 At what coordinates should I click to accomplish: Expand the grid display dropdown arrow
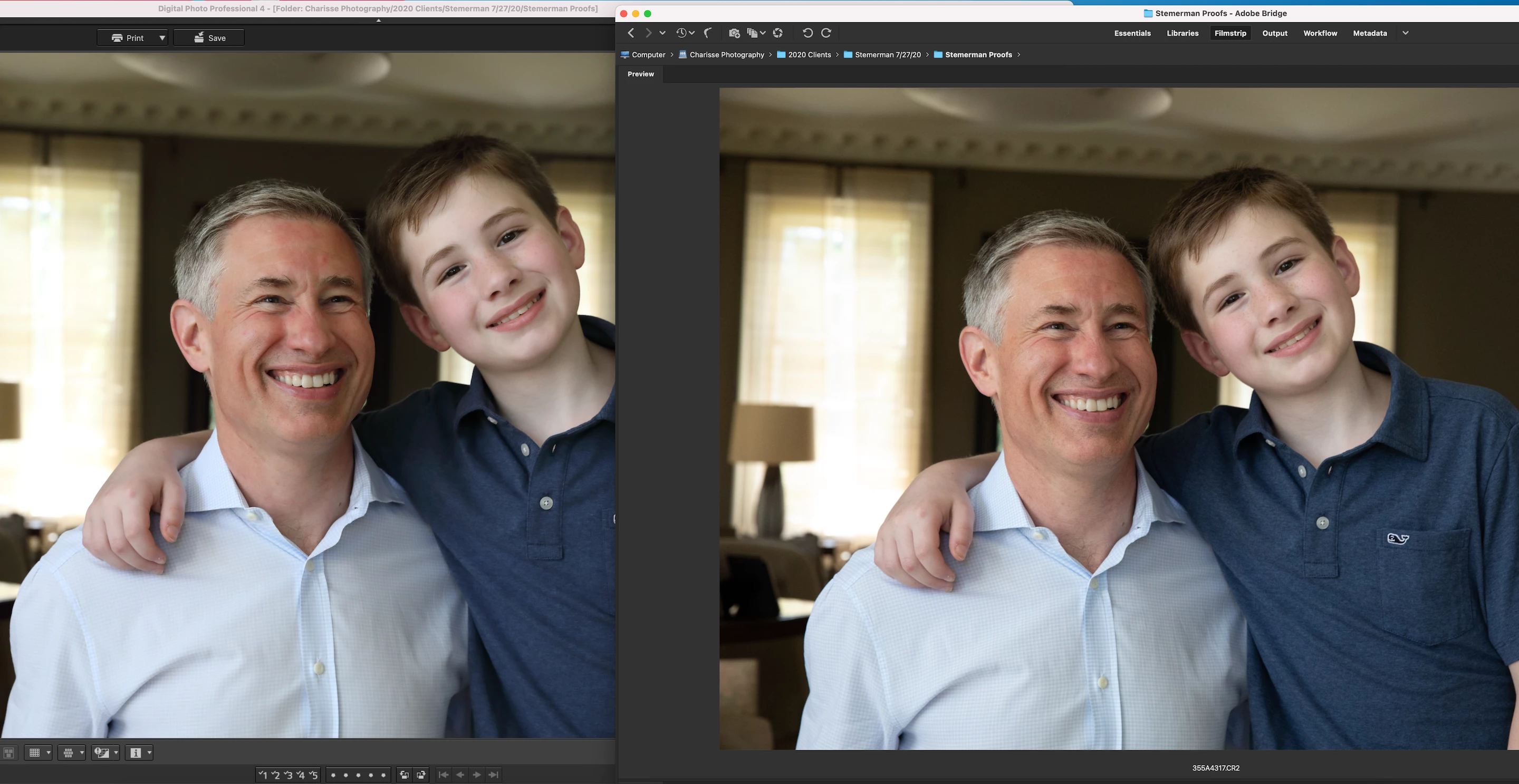(49, 753)
